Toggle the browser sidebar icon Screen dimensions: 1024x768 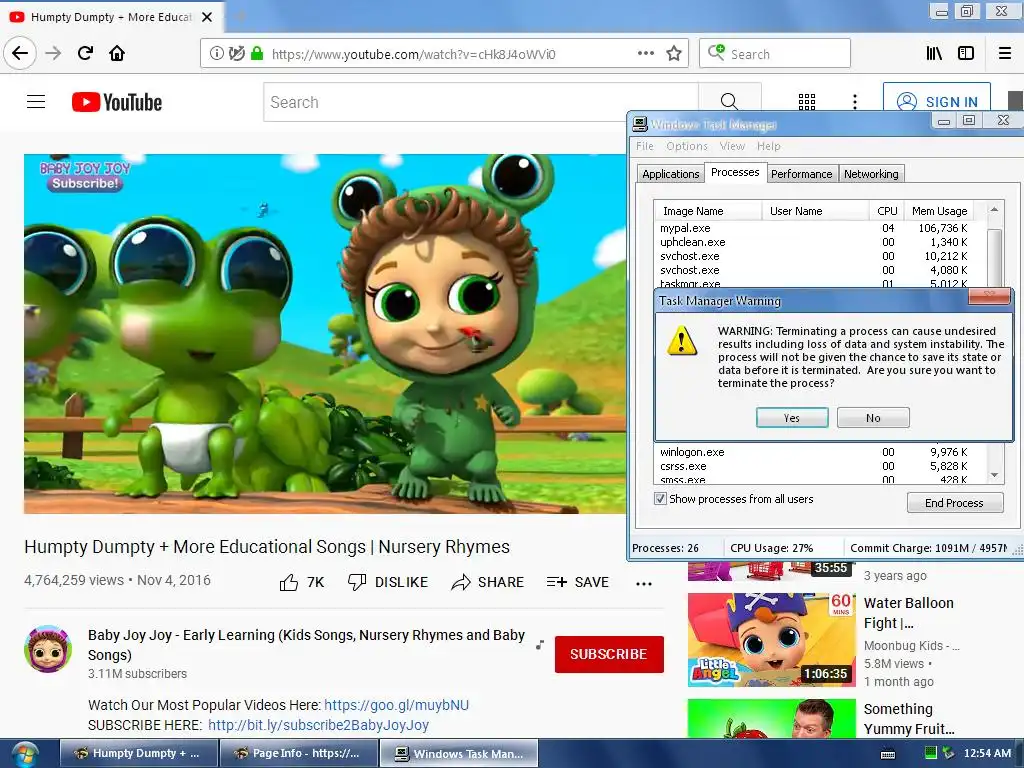coord(966,54)
